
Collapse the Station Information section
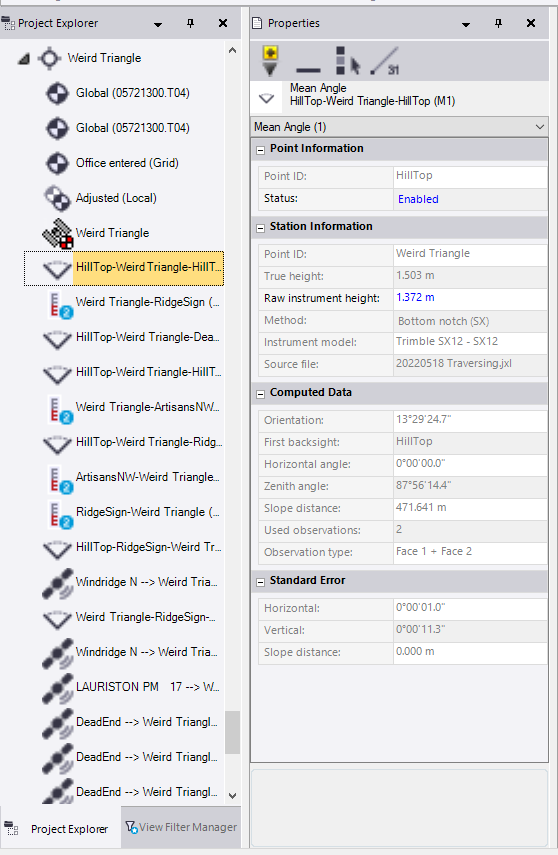[x=261, y=227]
